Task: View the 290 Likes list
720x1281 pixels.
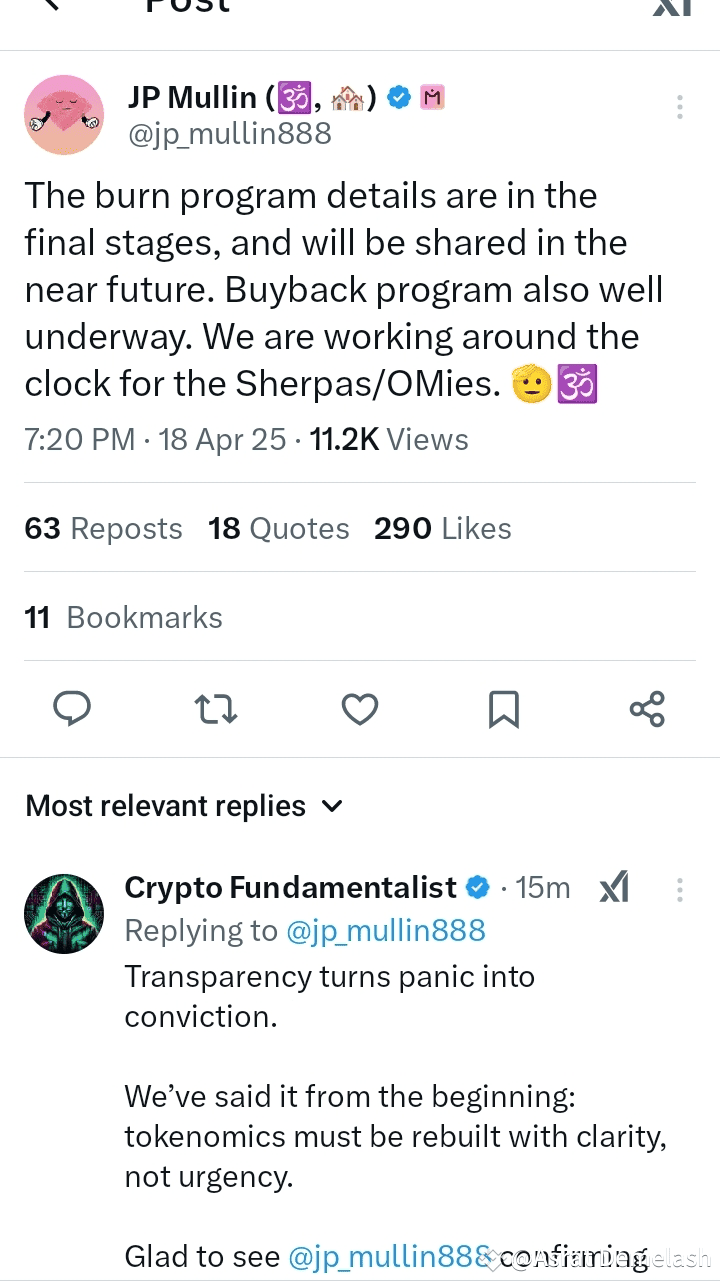Action: click(442, 528)
